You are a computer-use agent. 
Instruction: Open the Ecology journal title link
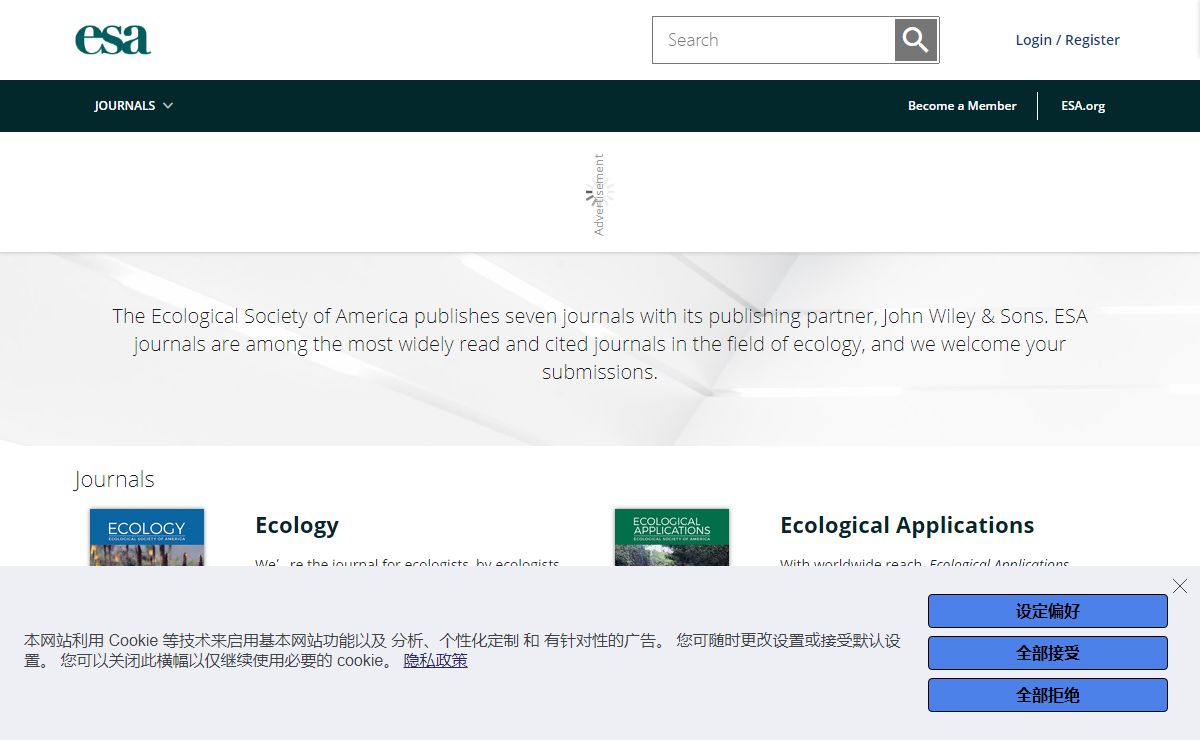point(297,525)
